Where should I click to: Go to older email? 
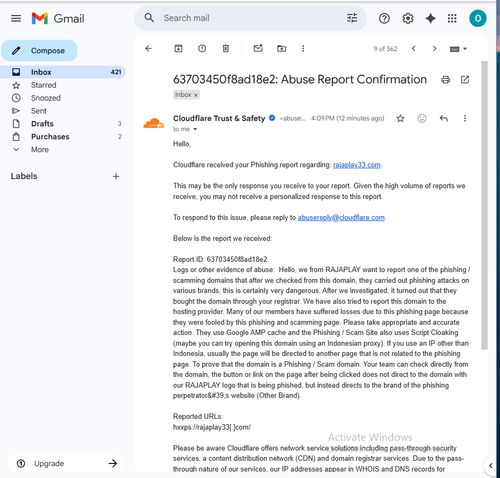[434, 49]
